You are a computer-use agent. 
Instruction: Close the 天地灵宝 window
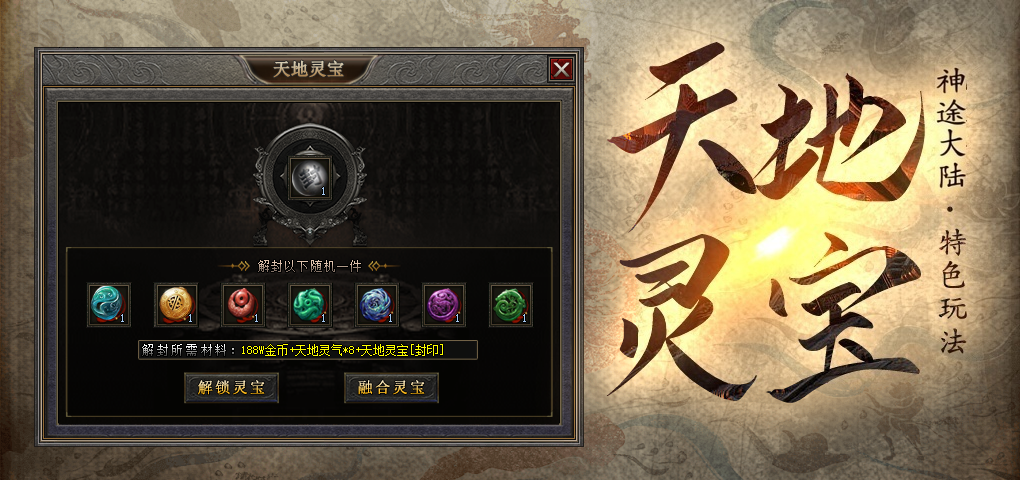pos(561,69)
